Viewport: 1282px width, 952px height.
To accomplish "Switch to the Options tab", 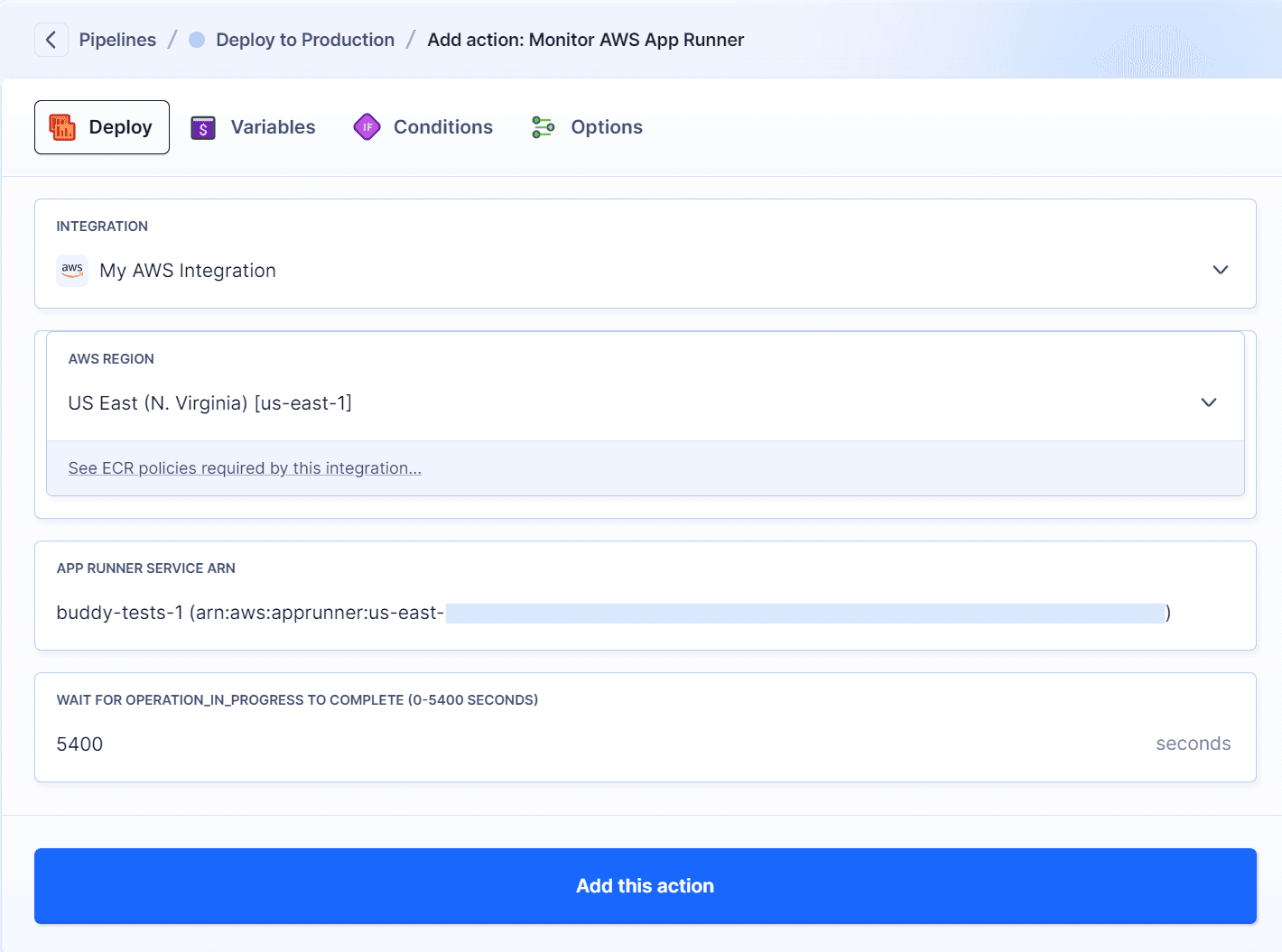I will click(606, 127).
